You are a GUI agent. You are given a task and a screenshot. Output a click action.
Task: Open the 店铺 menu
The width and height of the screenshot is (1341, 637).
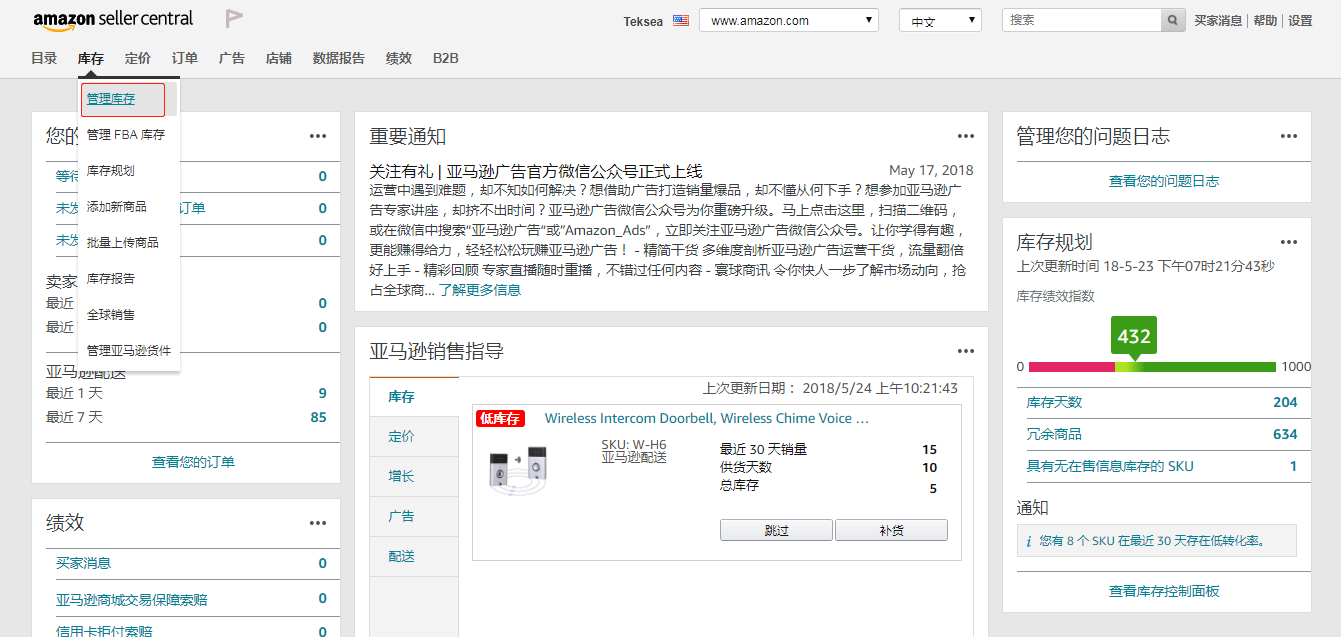pos(279,58)
